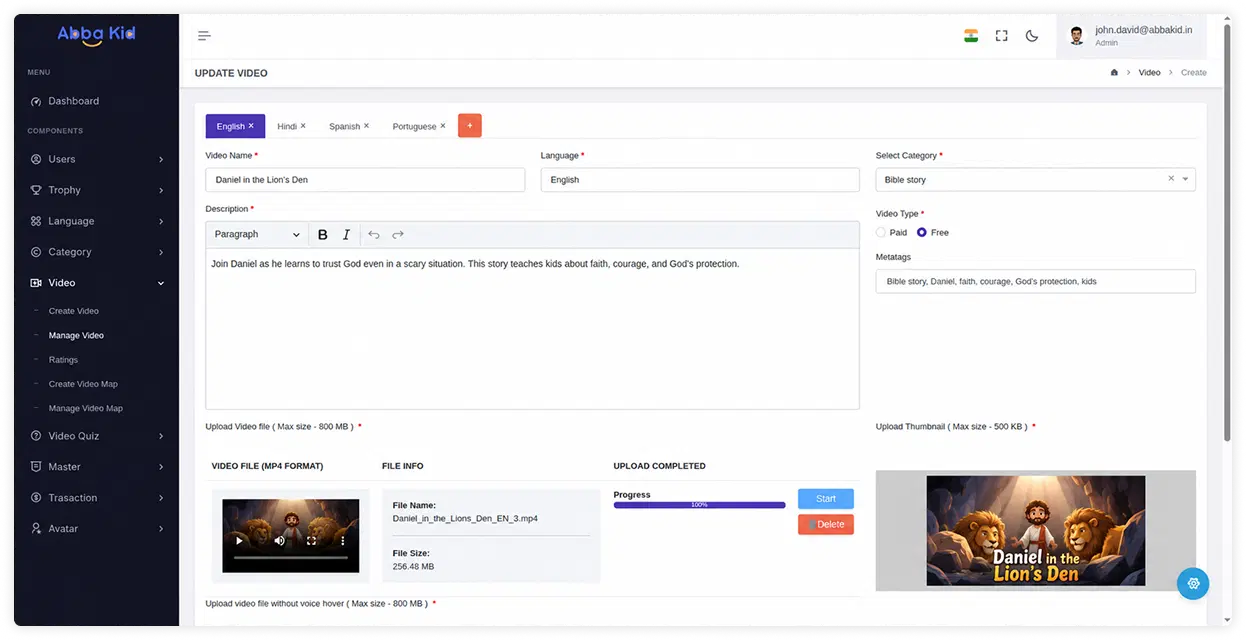The image size is (1246, 640).
Task: Click the Language sidebar icon
Action: click(x=37, y=221)
